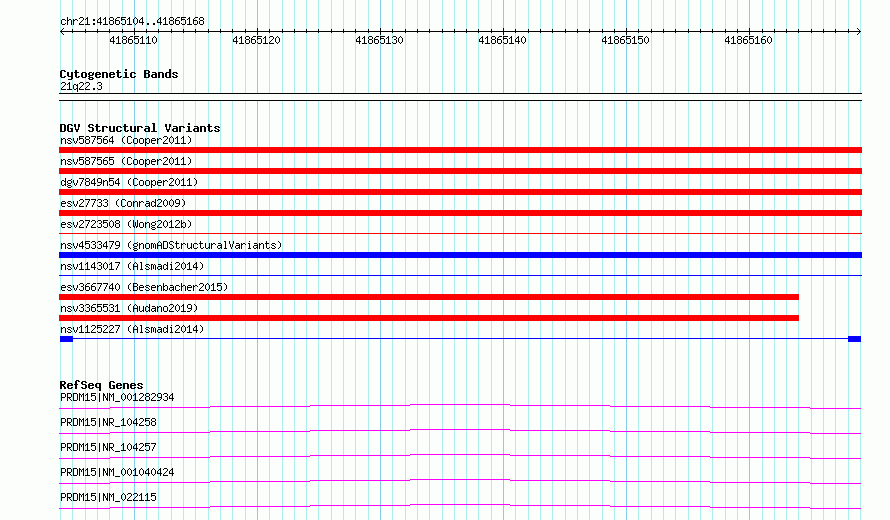Screen dimensions: 890x520
Task: Click left blue end block of nsv1125227
Action: click(x=66, y=339)
